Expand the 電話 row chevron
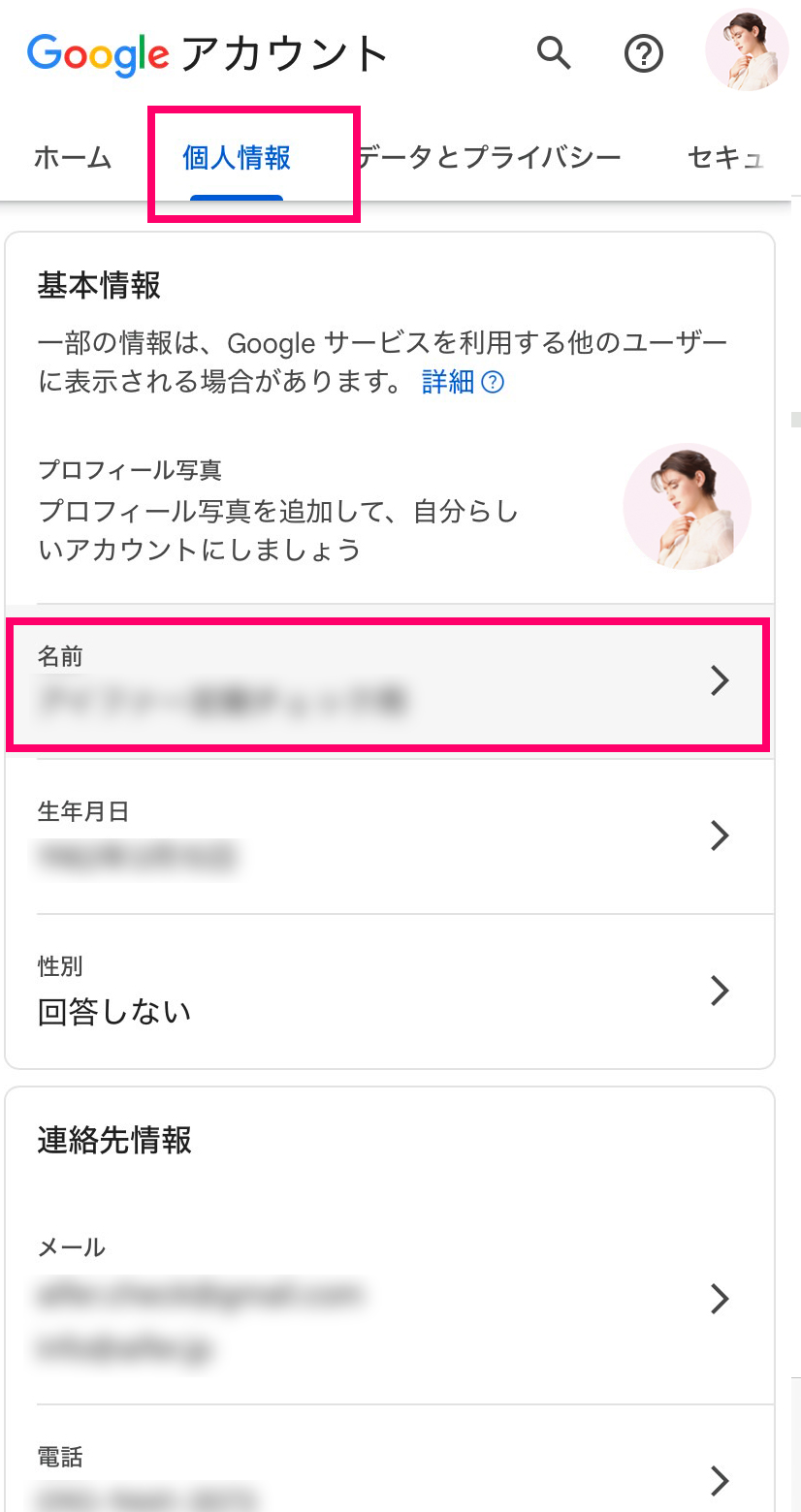The height and width of the screenshot is (1512, 801). click(719, 1480)
